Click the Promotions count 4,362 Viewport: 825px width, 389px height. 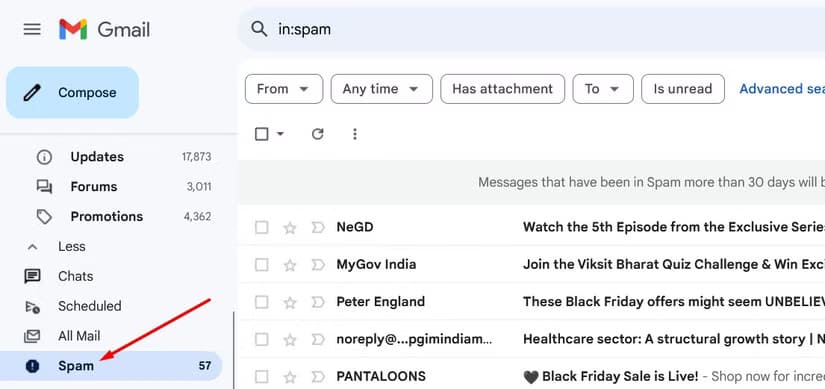[x=197, y=217]
